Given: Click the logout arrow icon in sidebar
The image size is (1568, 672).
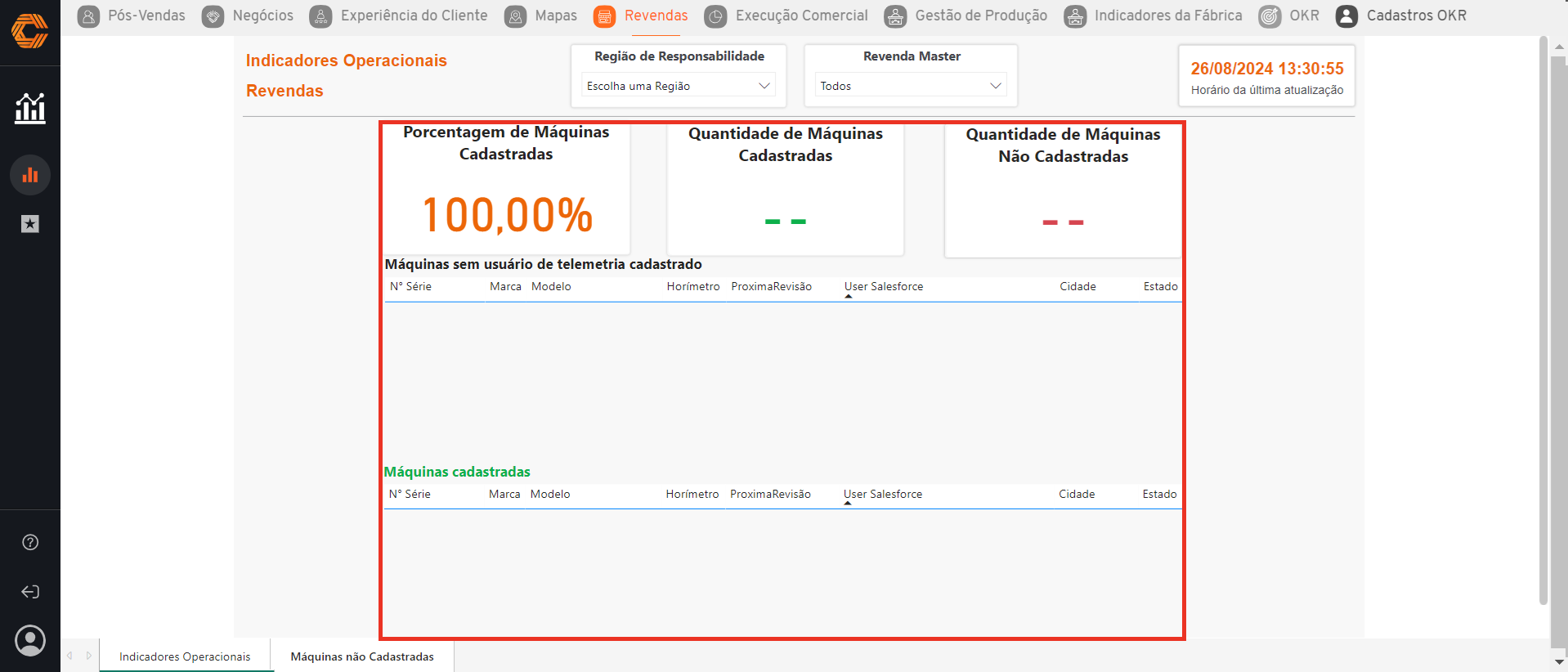Looking at the screenshot, I should (x=30, y=592).
